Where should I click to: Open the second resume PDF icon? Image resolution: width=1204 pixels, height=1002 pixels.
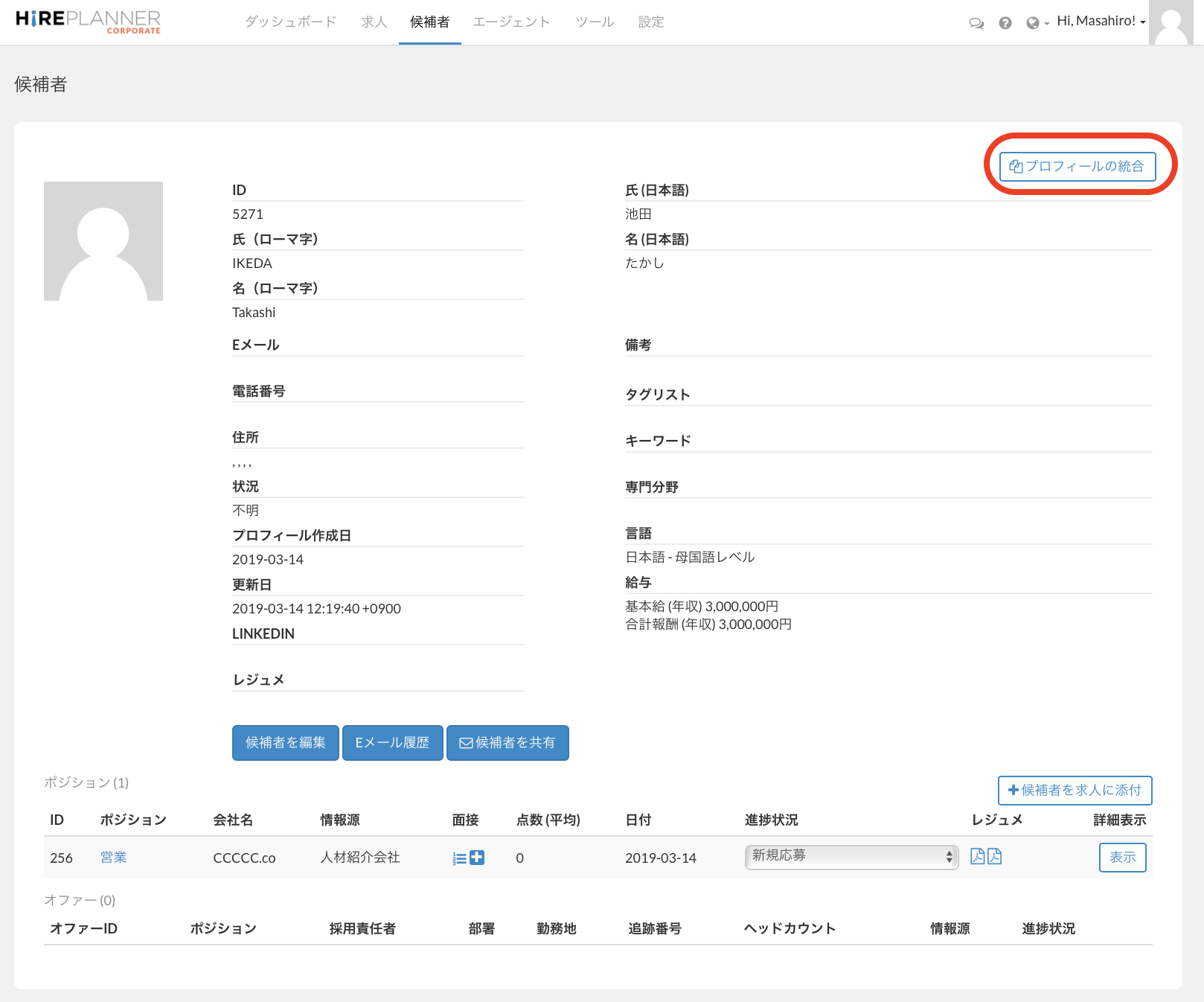[x=994, y=857]
